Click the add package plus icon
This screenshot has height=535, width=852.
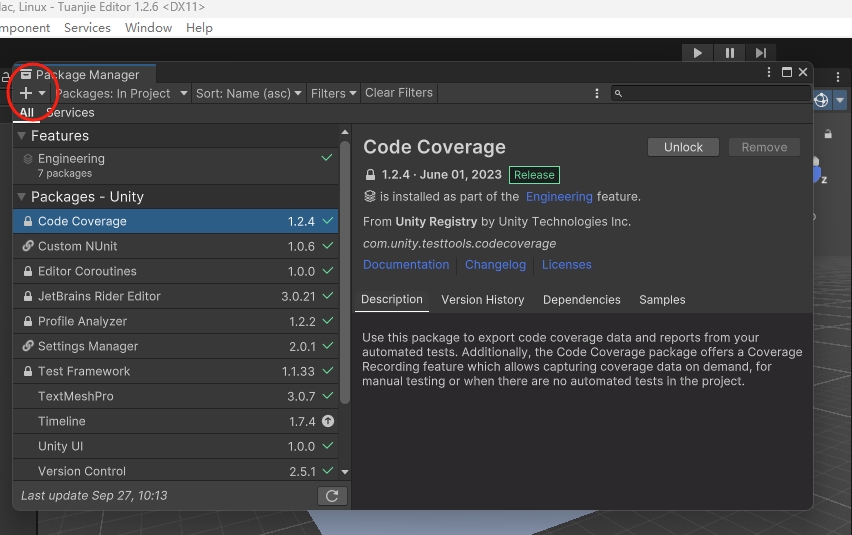[26, 93]
